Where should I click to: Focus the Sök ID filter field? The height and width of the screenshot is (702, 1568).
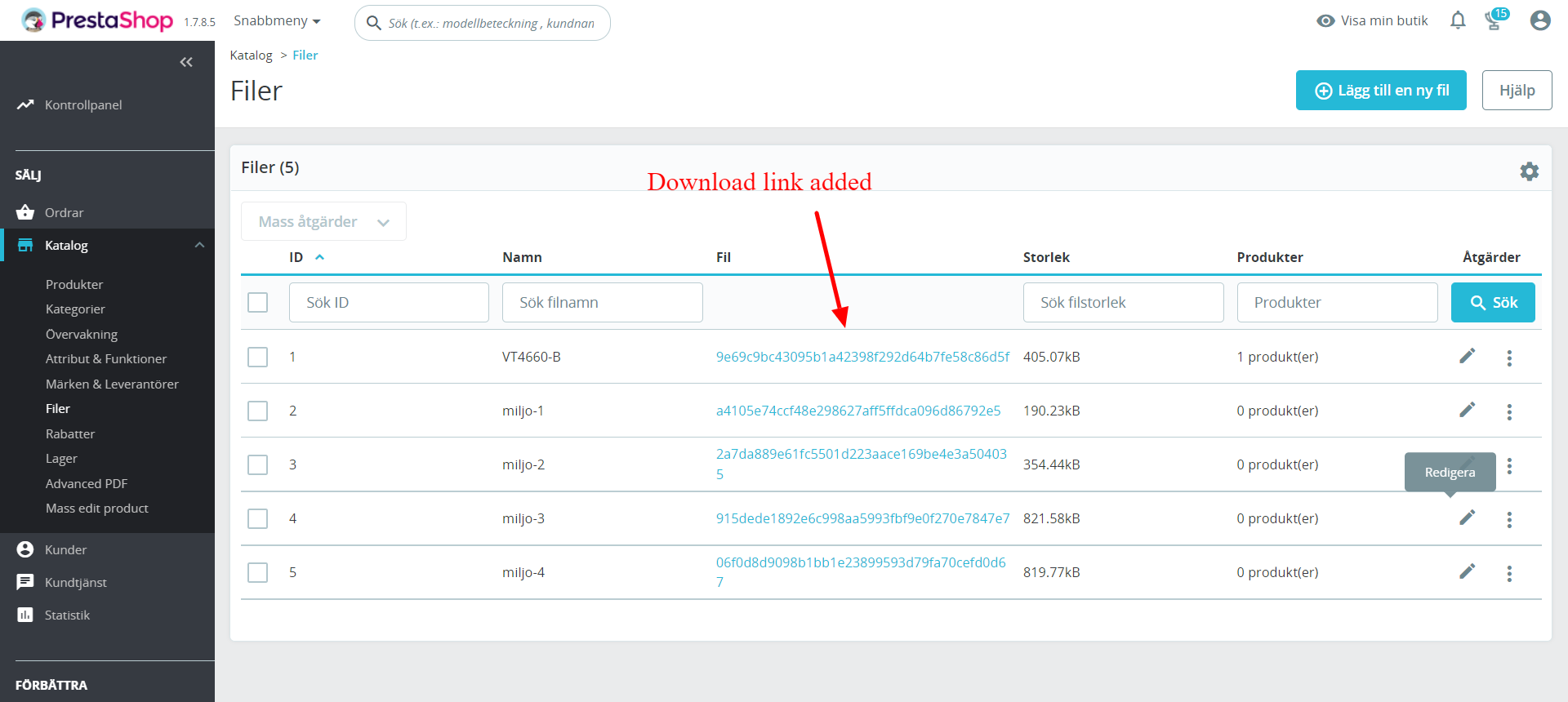[389, 302]
